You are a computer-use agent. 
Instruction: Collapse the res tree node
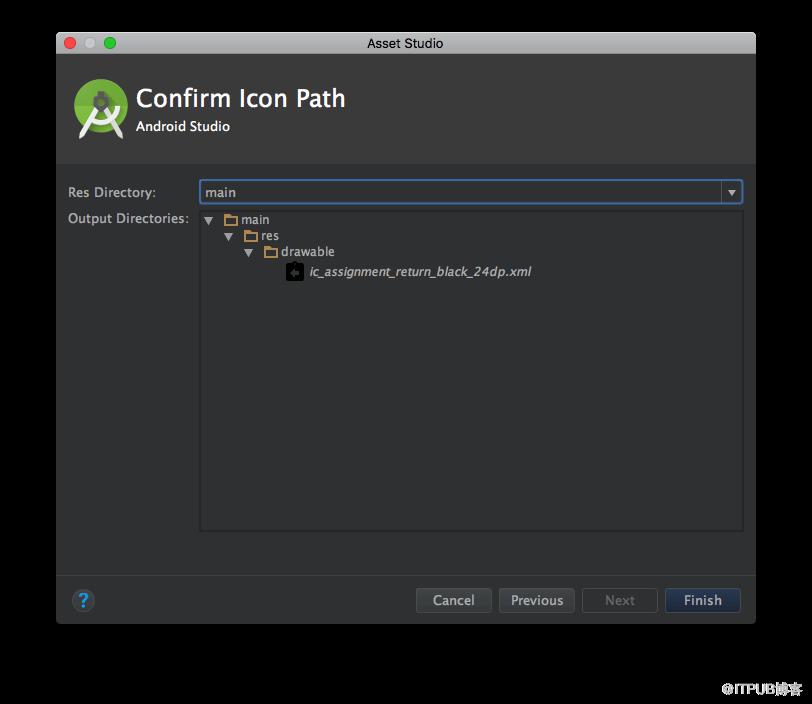click(228, 237)
